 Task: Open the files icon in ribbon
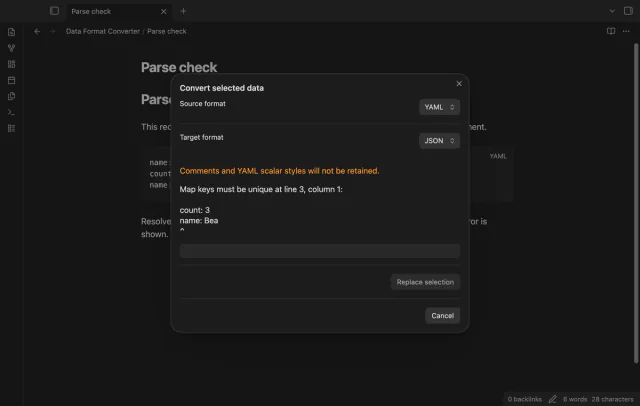point(11,32)
